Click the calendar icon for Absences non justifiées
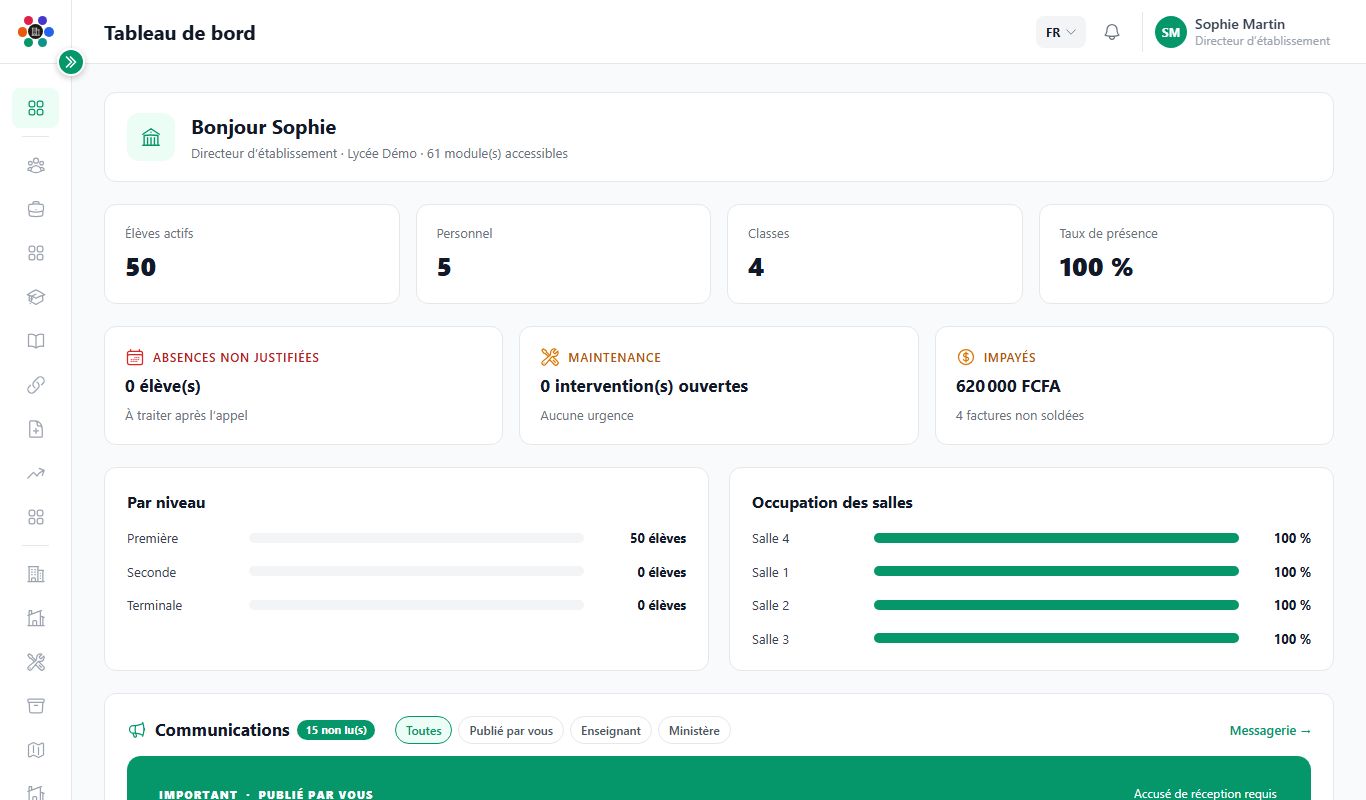 tap(135, 357)
